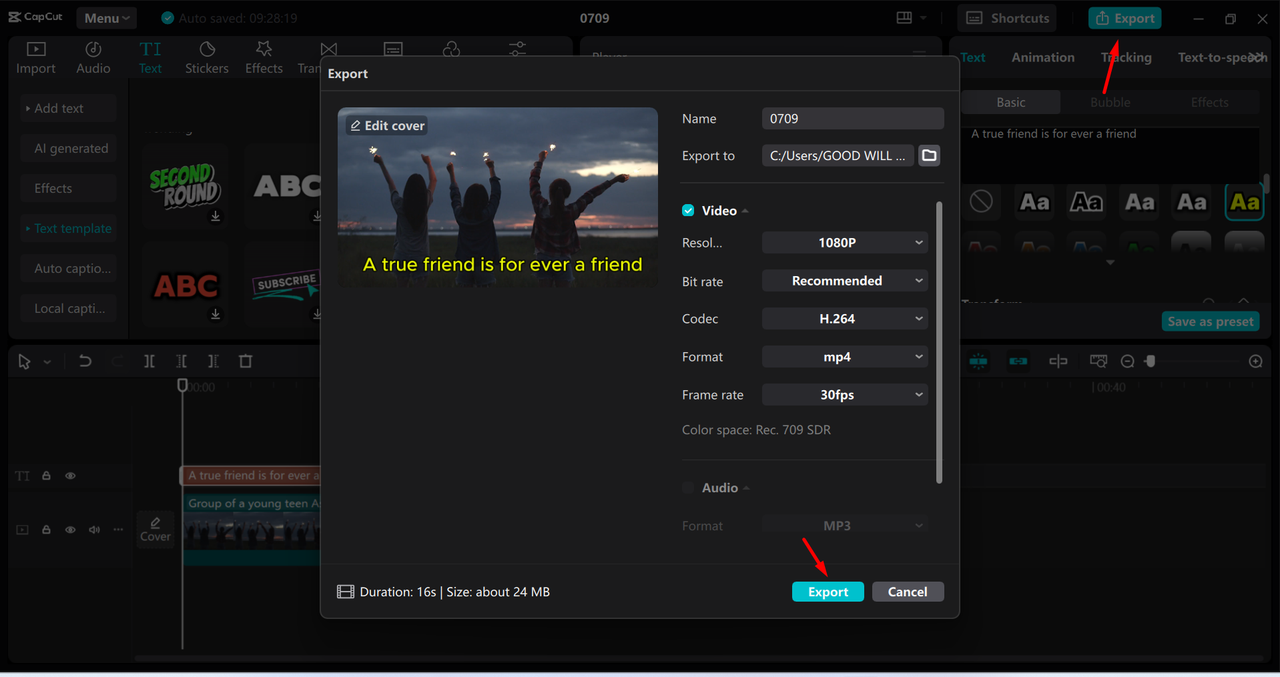
Task: Click Edit cover on the preview thumbnail
Action: (388, 125)
